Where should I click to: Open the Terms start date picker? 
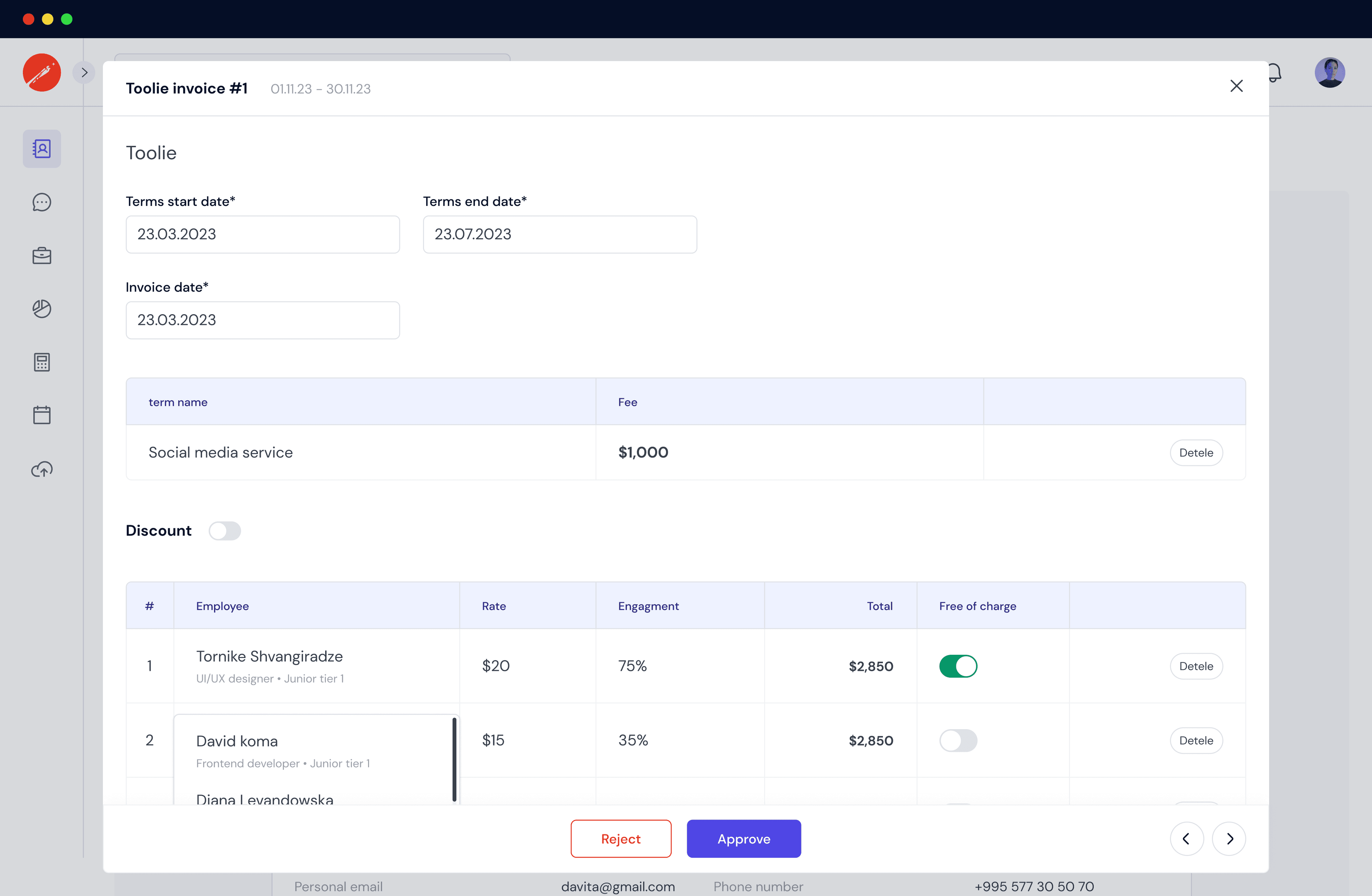(262, 234)
